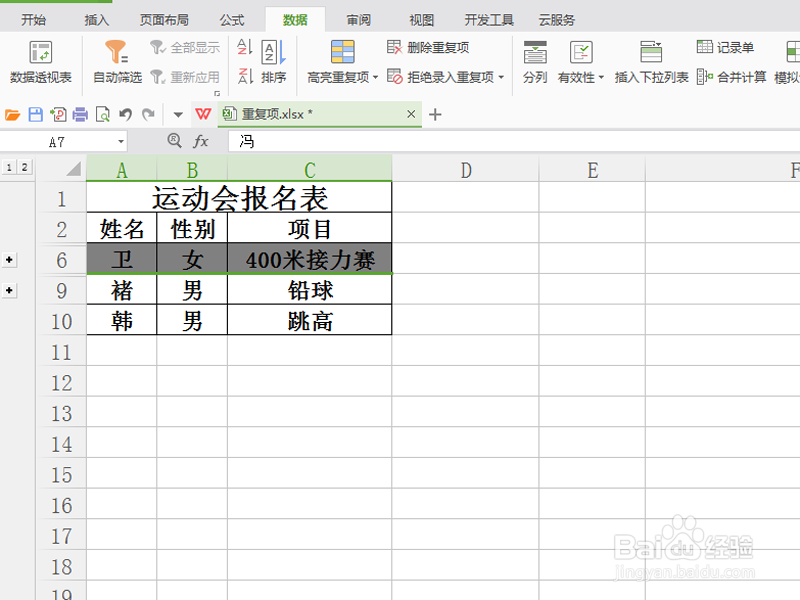
Task: Open the 排序 sort dialog
Action: click(273, 62)
